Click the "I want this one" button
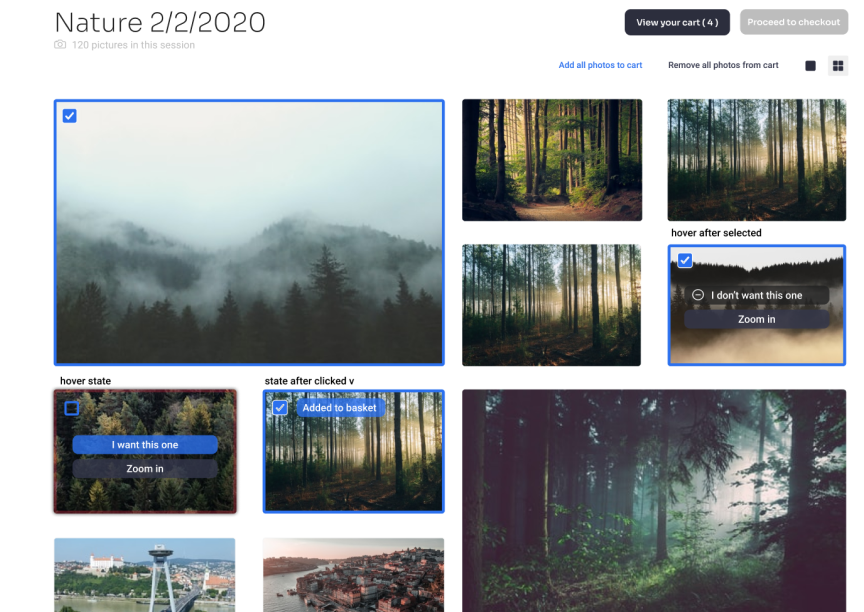The height and width of the screenshot is (612, 864). point(145,445)
